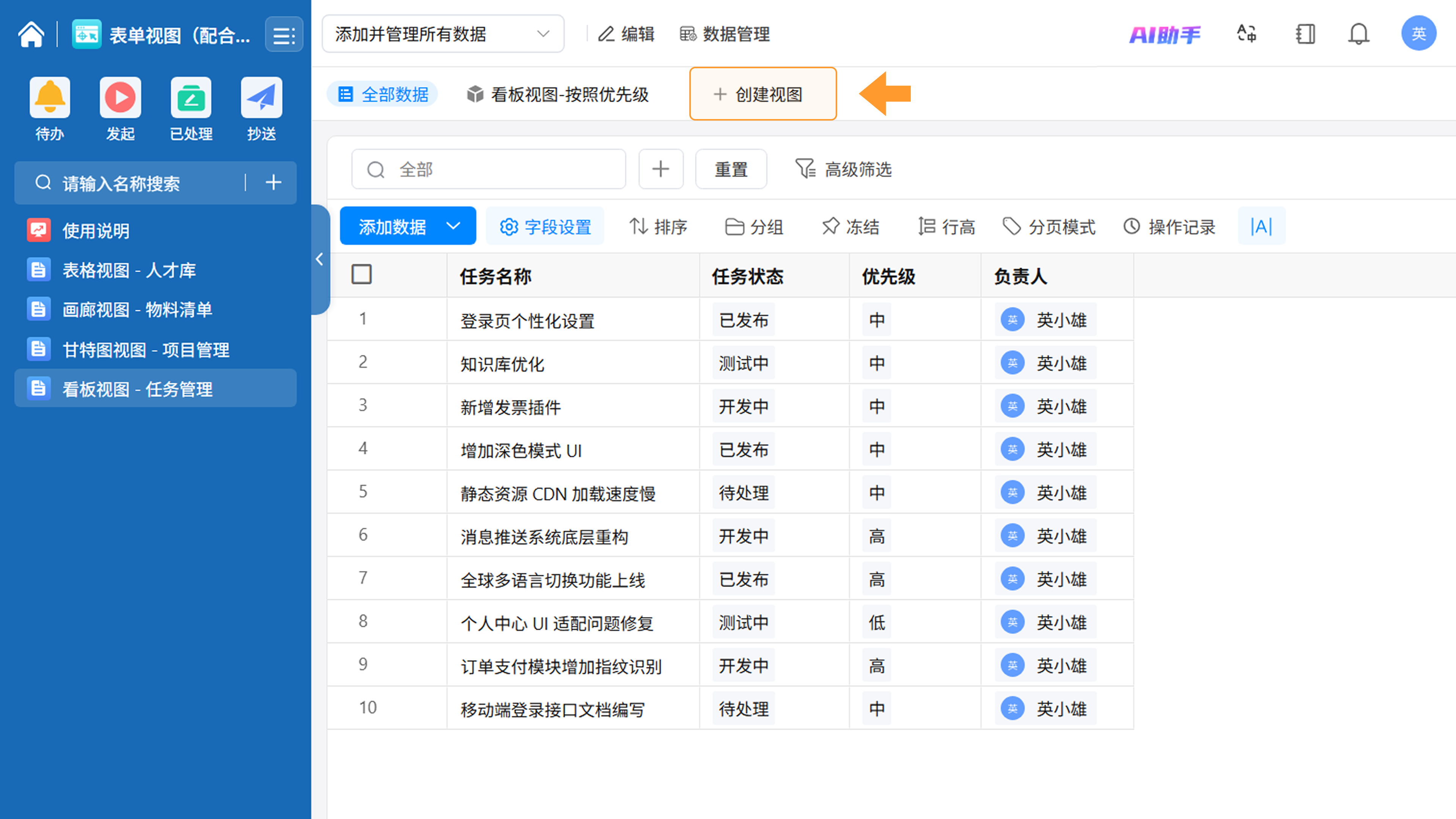Check the select-all header checkbox
The width and height of the screenshot is (1456, 819).
(362, 275)
